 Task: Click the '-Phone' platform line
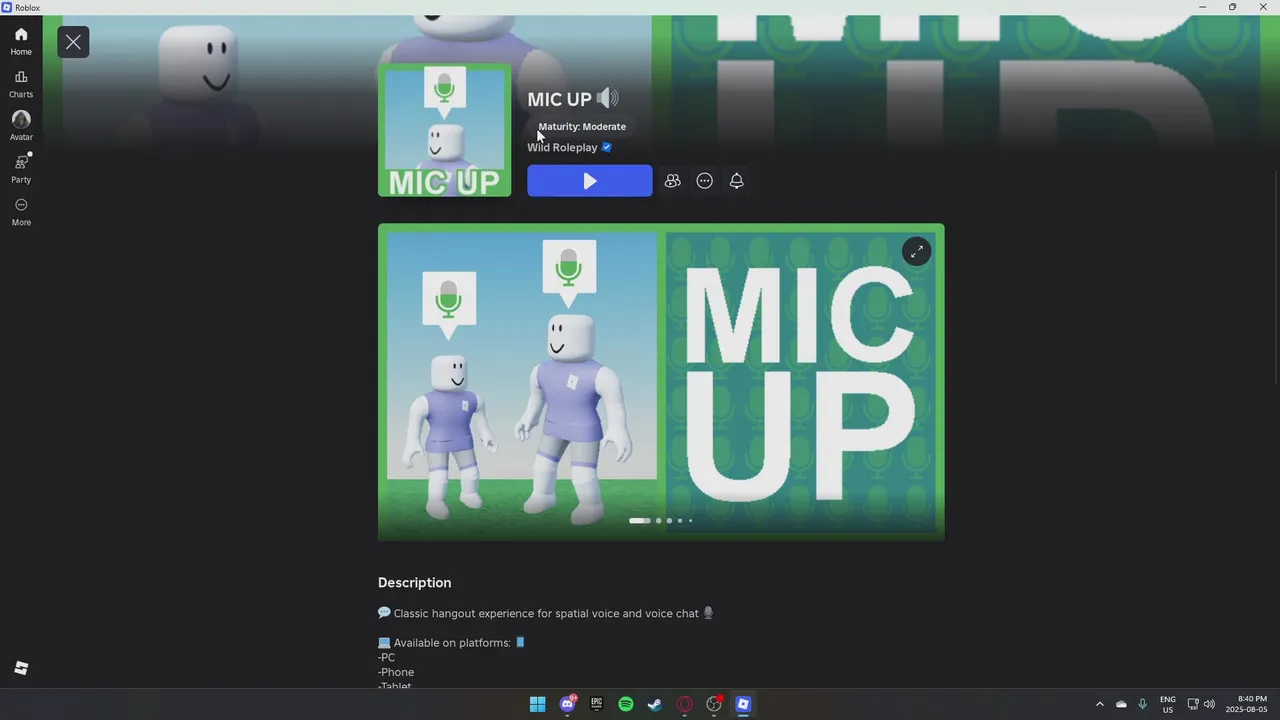396,672
